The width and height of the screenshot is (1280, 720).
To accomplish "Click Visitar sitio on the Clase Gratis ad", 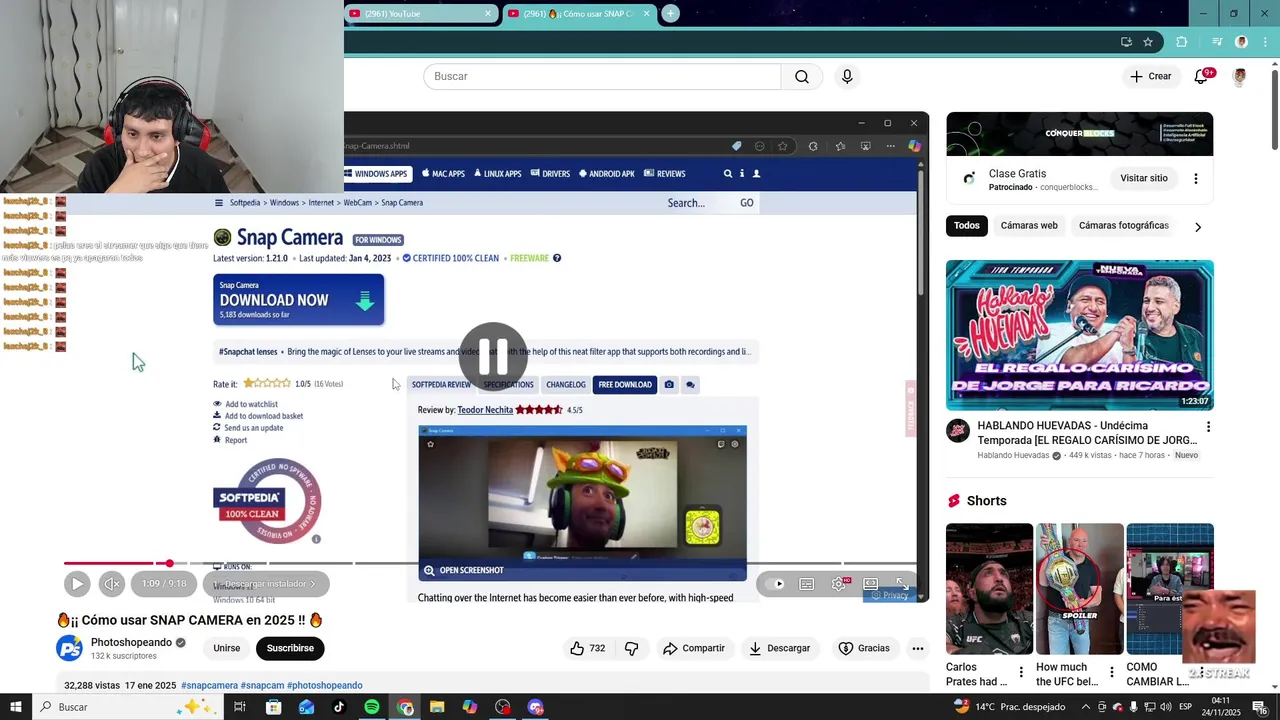I will coord(1144,178).
